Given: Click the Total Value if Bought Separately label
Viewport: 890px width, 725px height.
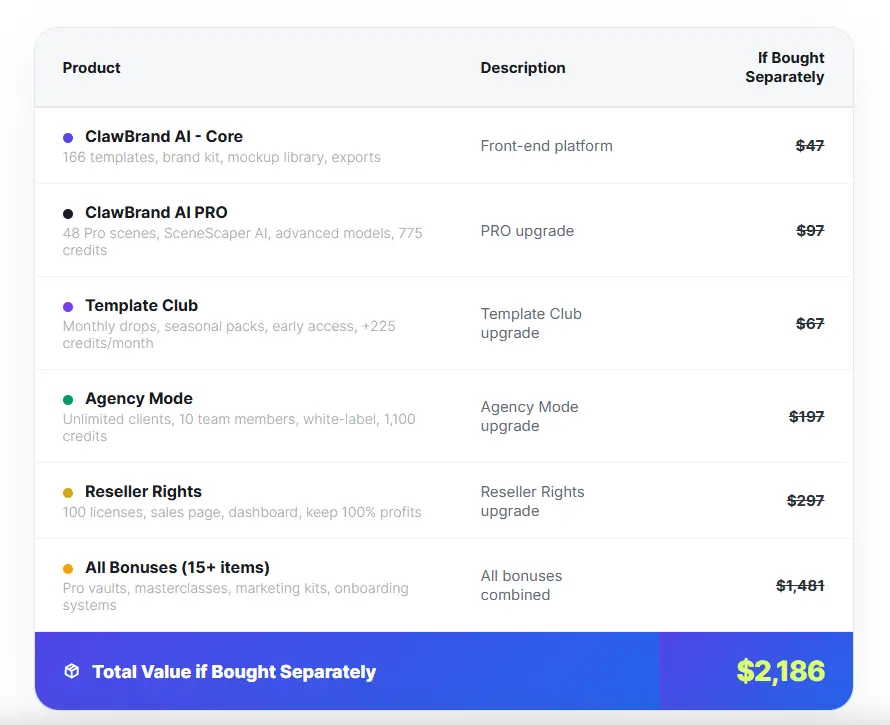Looking at the screenshot, I should click(234, 672).
